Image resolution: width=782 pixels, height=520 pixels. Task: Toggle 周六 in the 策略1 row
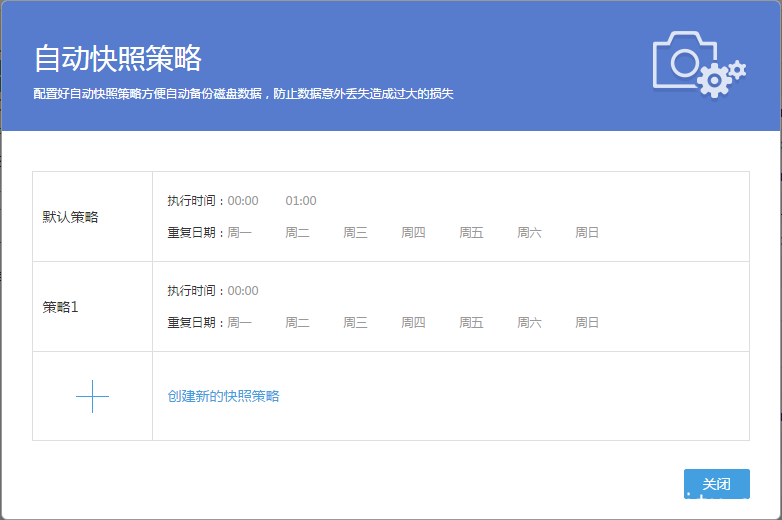click(530, 323)
